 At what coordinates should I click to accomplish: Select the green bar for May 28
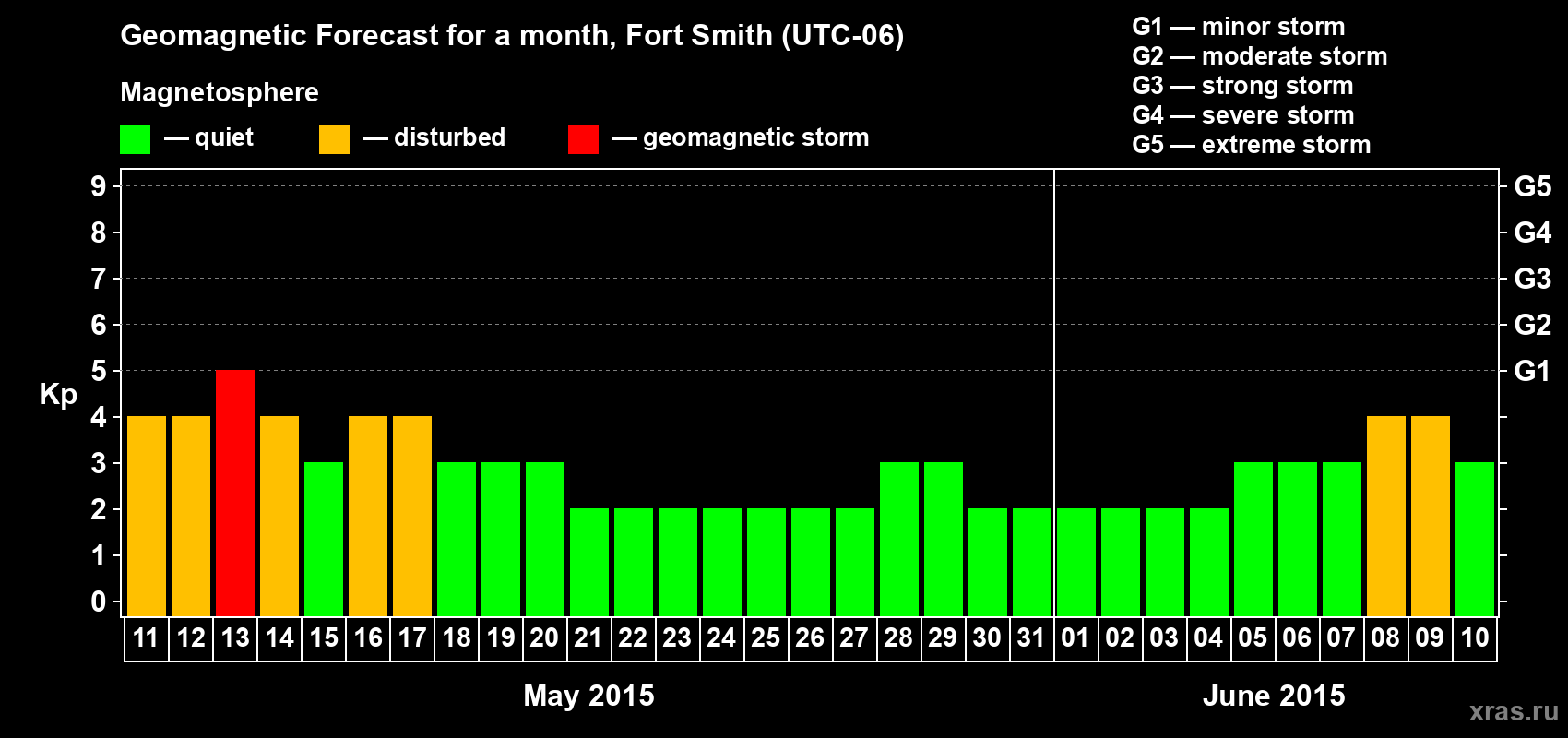coord(899,540)
